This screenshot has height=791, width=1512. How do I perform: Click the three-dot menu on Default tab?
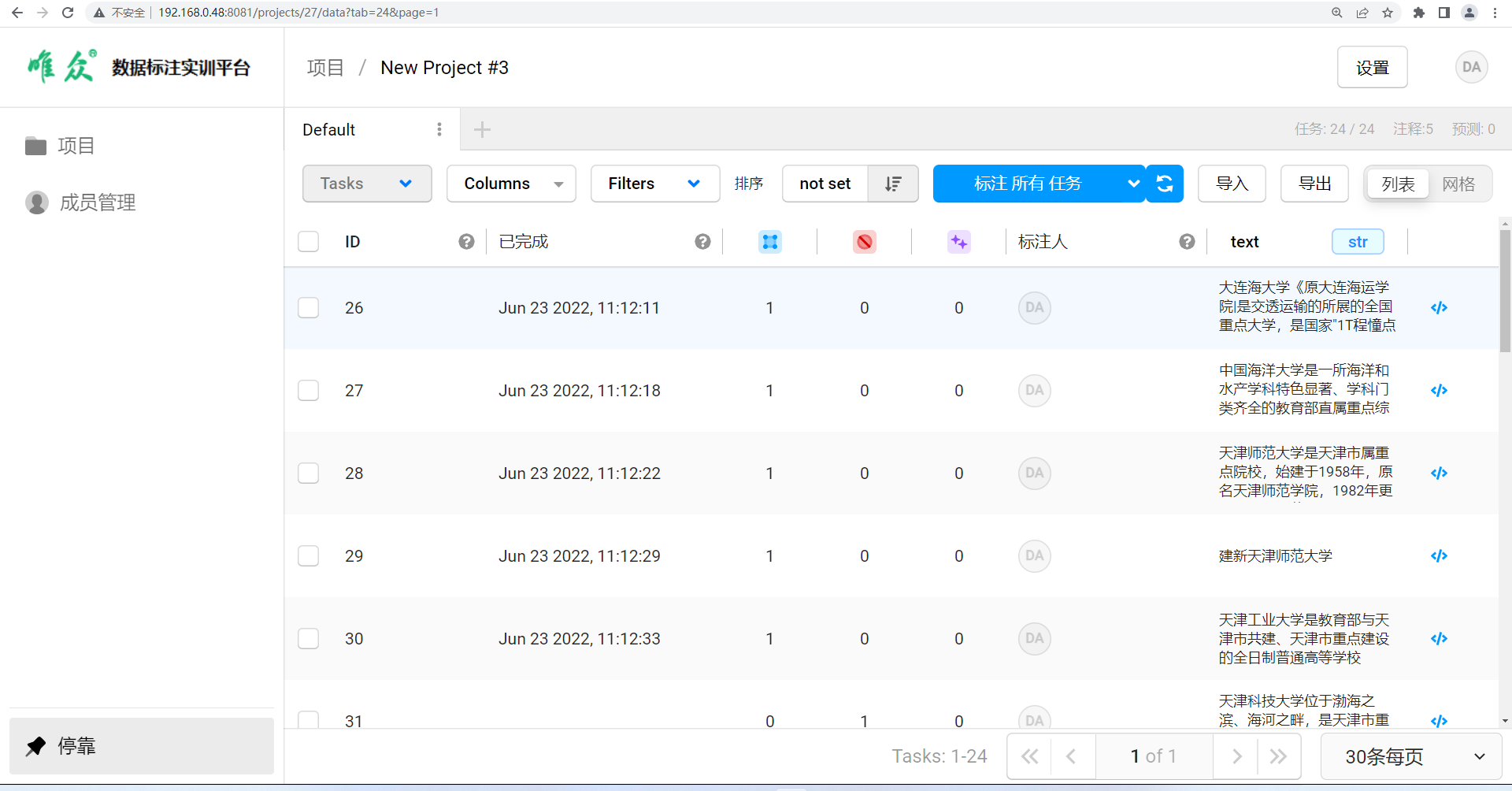pyautogui.click(x=439, y=129)
